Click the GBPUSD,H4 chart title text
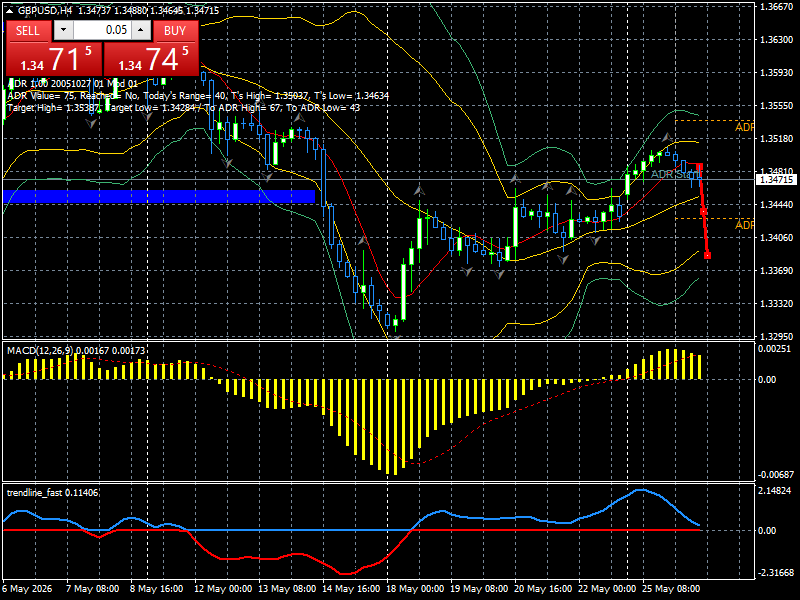The image size is (800, 600). click(x=45, y=10)
